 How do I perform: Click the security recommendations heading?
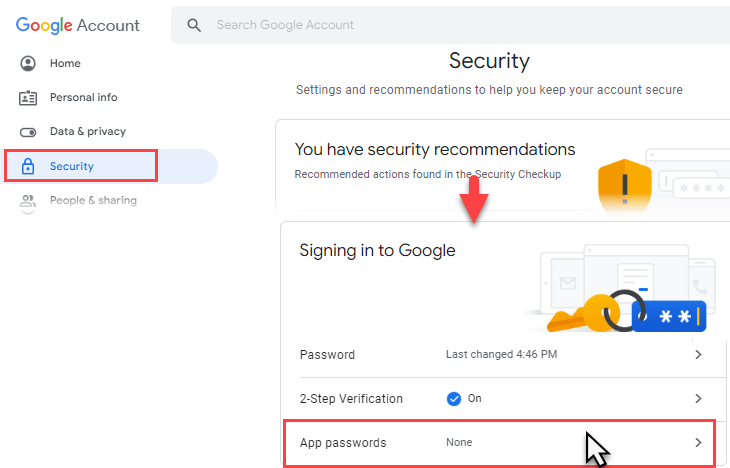[x=435, y=150]
